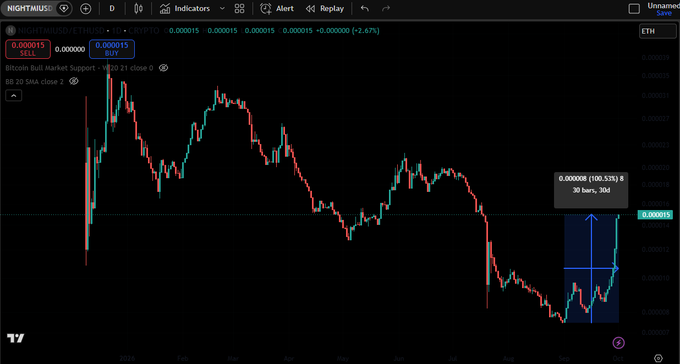Click the May label on time axis
The image size is (680, 364).
343,359
